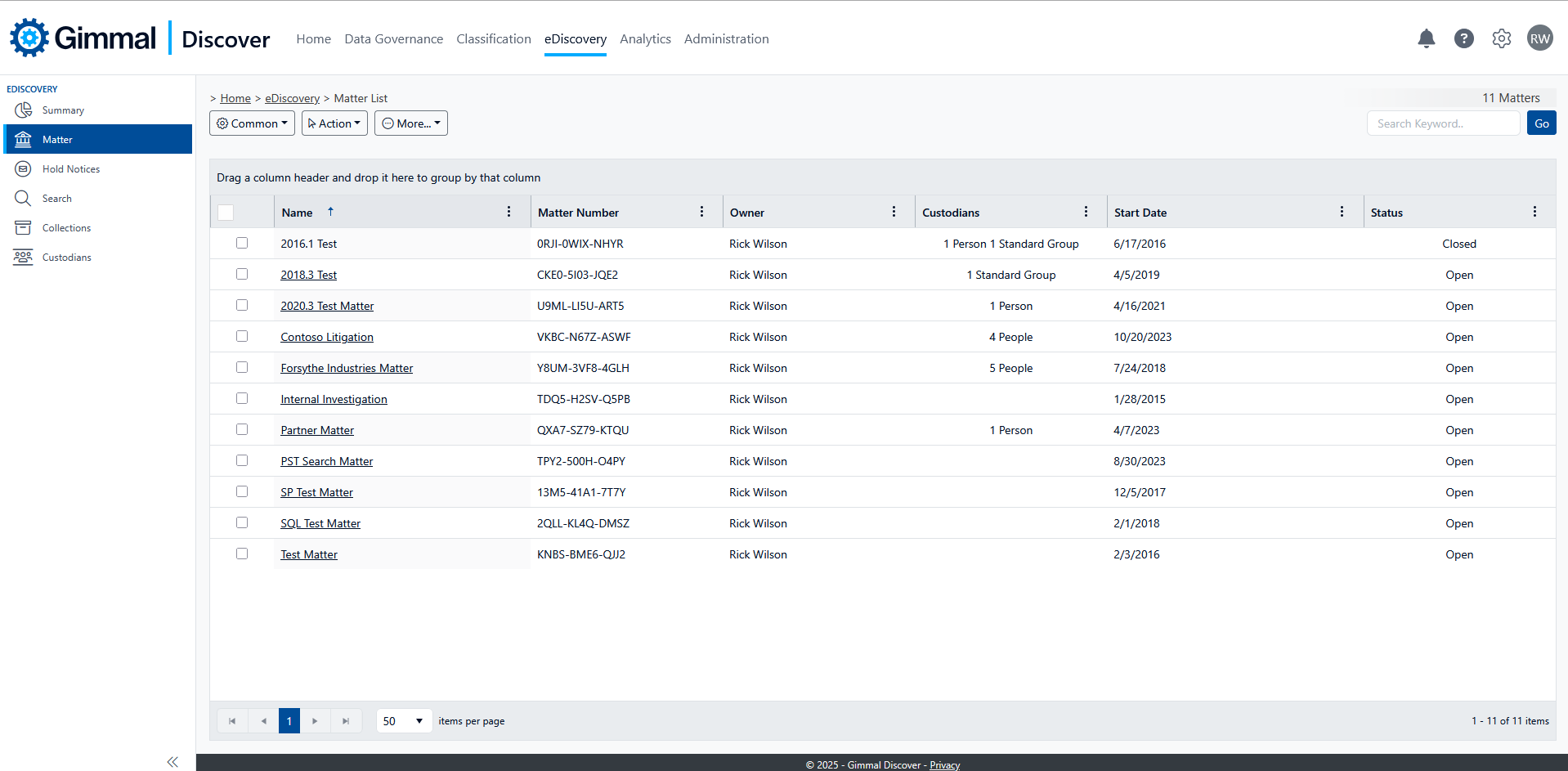Click the RW user avatar
The width and height of the screenshot is (1568, 771).
(1539, 38)
